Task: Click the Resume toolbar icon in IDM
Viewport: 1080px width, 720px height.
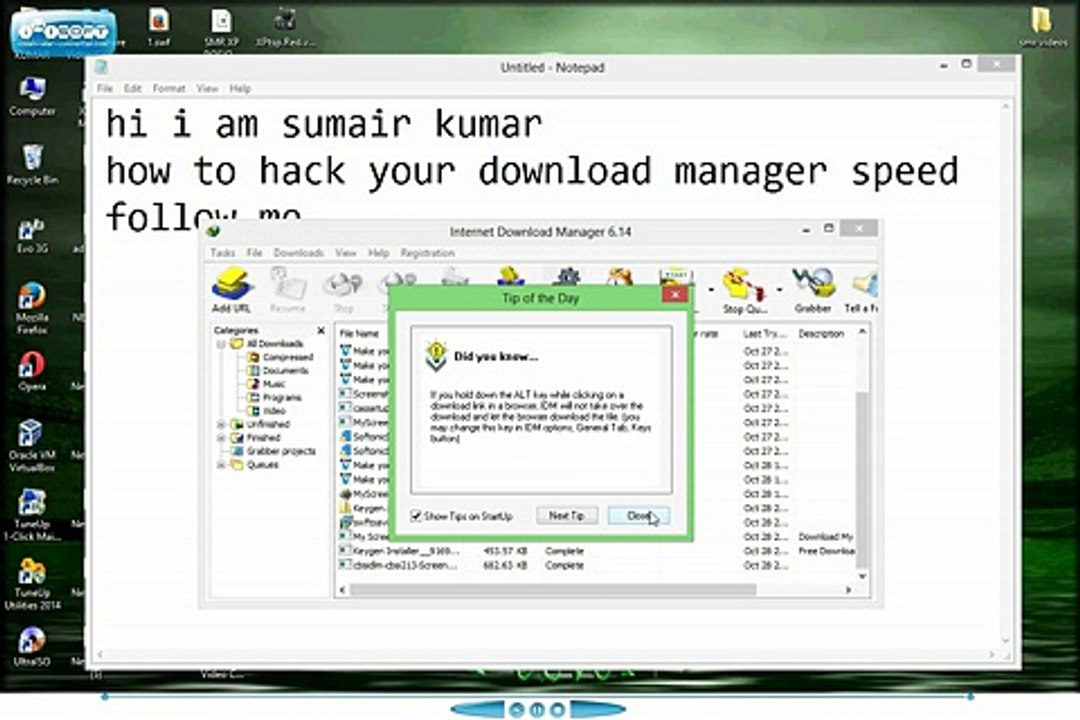Action: click(x=288, y=290)
